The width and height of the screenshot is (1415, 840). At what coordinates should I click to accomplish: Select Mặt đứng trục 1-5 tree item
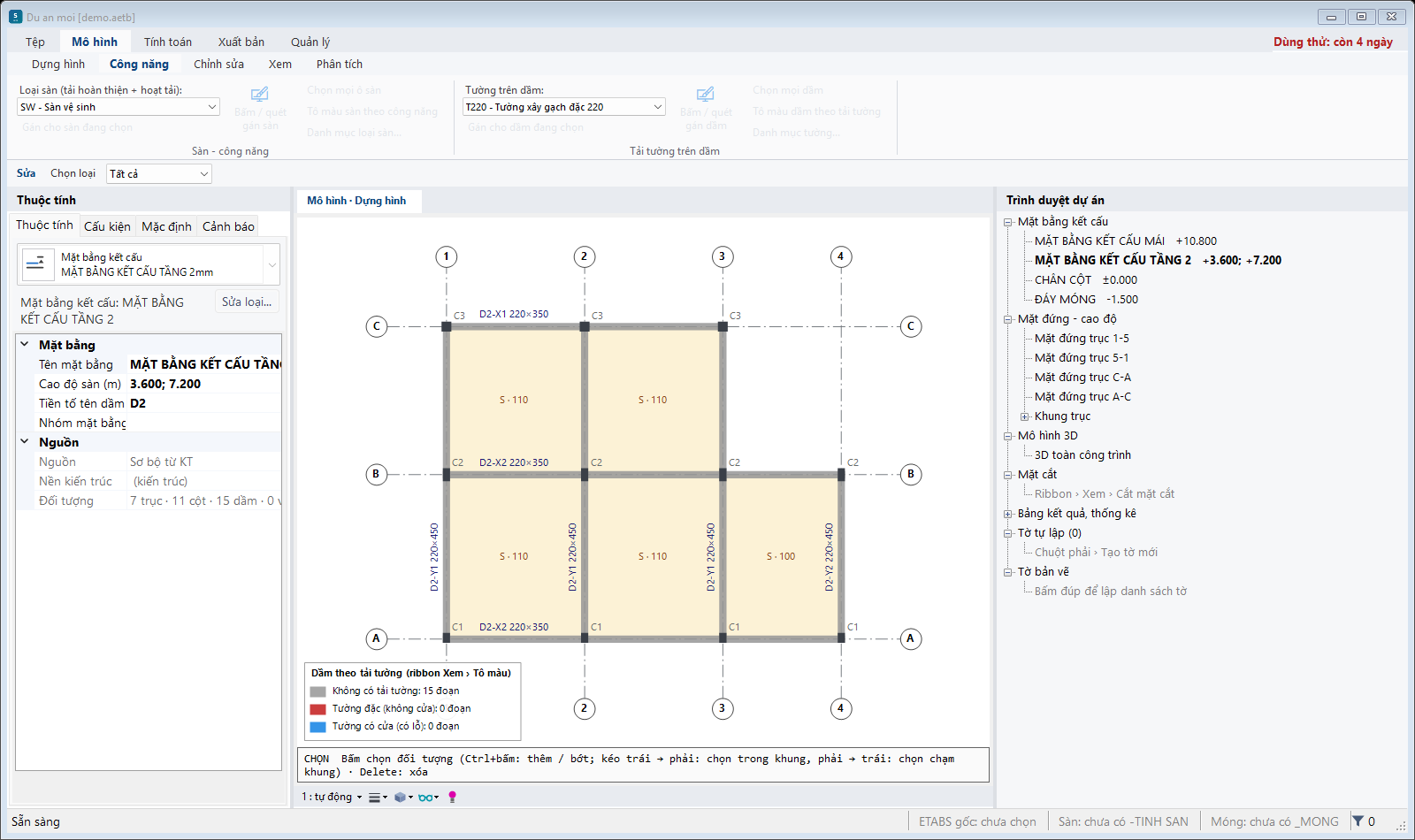click(x=1082, y=339)
